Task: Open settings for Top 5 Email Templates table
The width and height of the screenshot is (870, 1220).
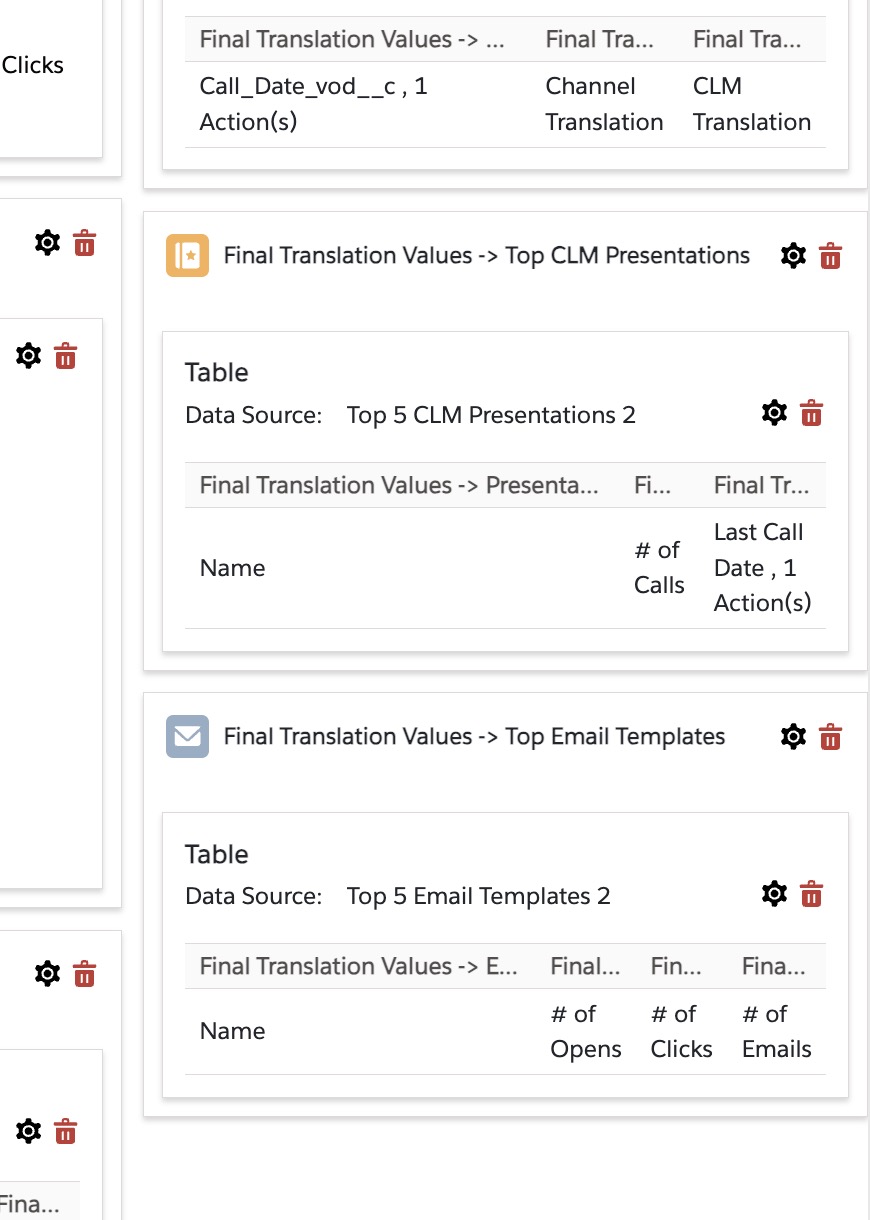Action: 774,894
